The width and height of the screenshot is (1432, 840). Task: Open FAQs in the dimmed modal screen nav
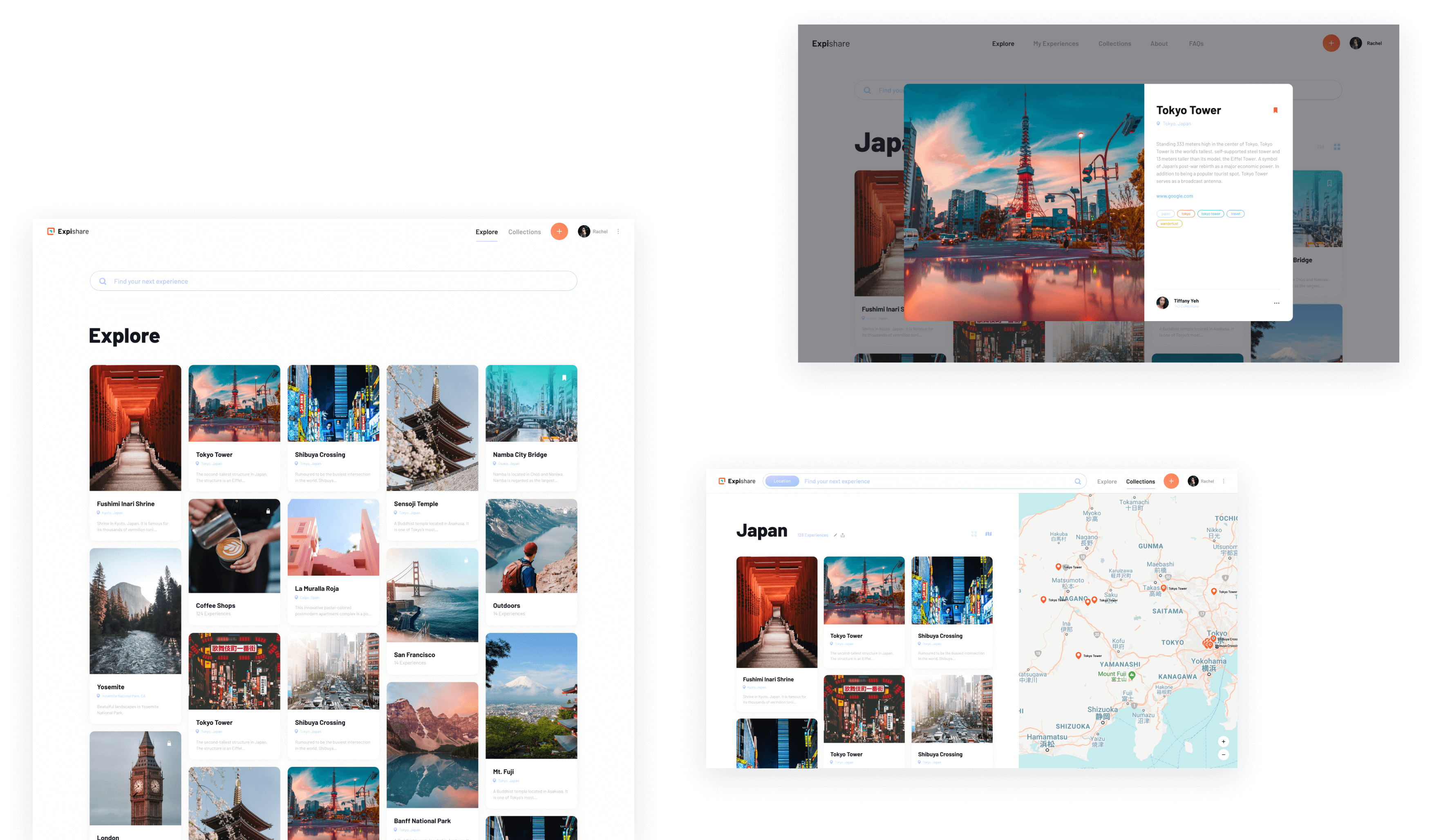pos(1196,44)
